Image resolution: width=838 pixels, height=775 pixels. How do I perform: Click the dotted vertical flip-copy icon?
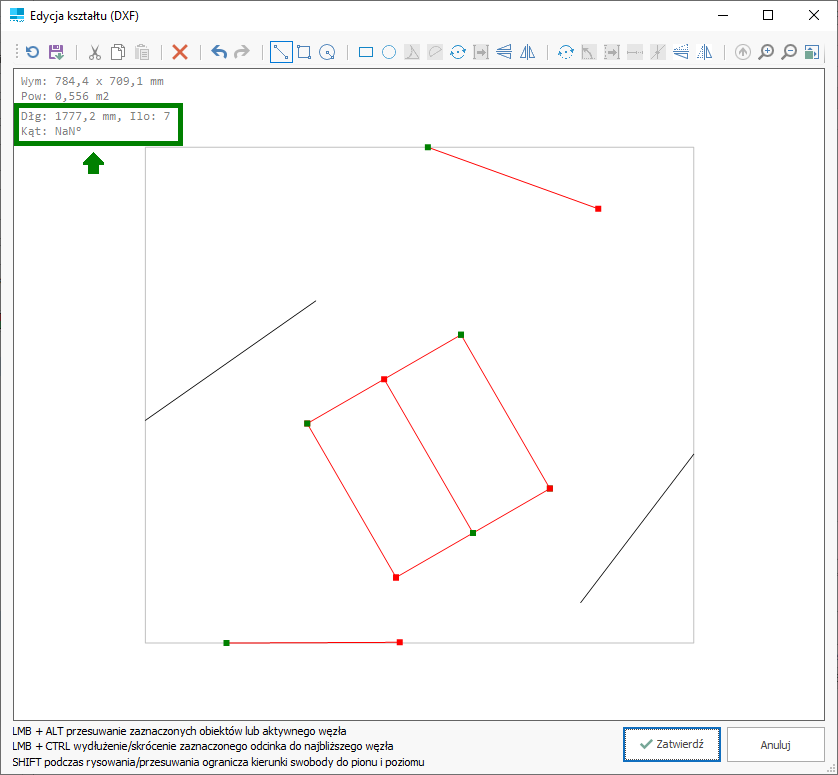681,52
